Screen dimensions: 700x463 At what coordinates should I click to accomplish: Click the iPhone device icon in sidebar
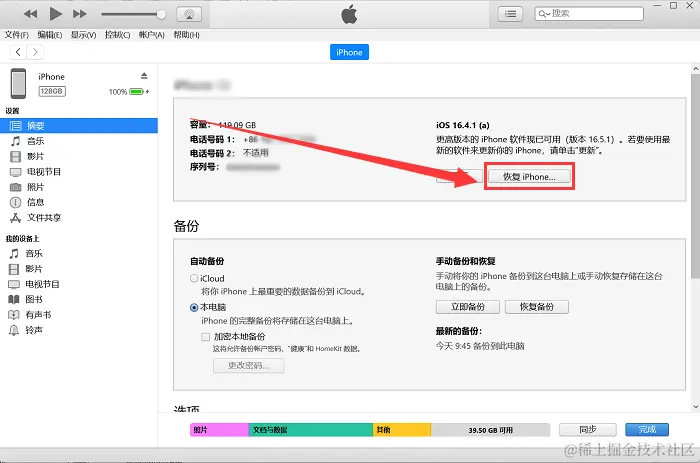(18, 83)
